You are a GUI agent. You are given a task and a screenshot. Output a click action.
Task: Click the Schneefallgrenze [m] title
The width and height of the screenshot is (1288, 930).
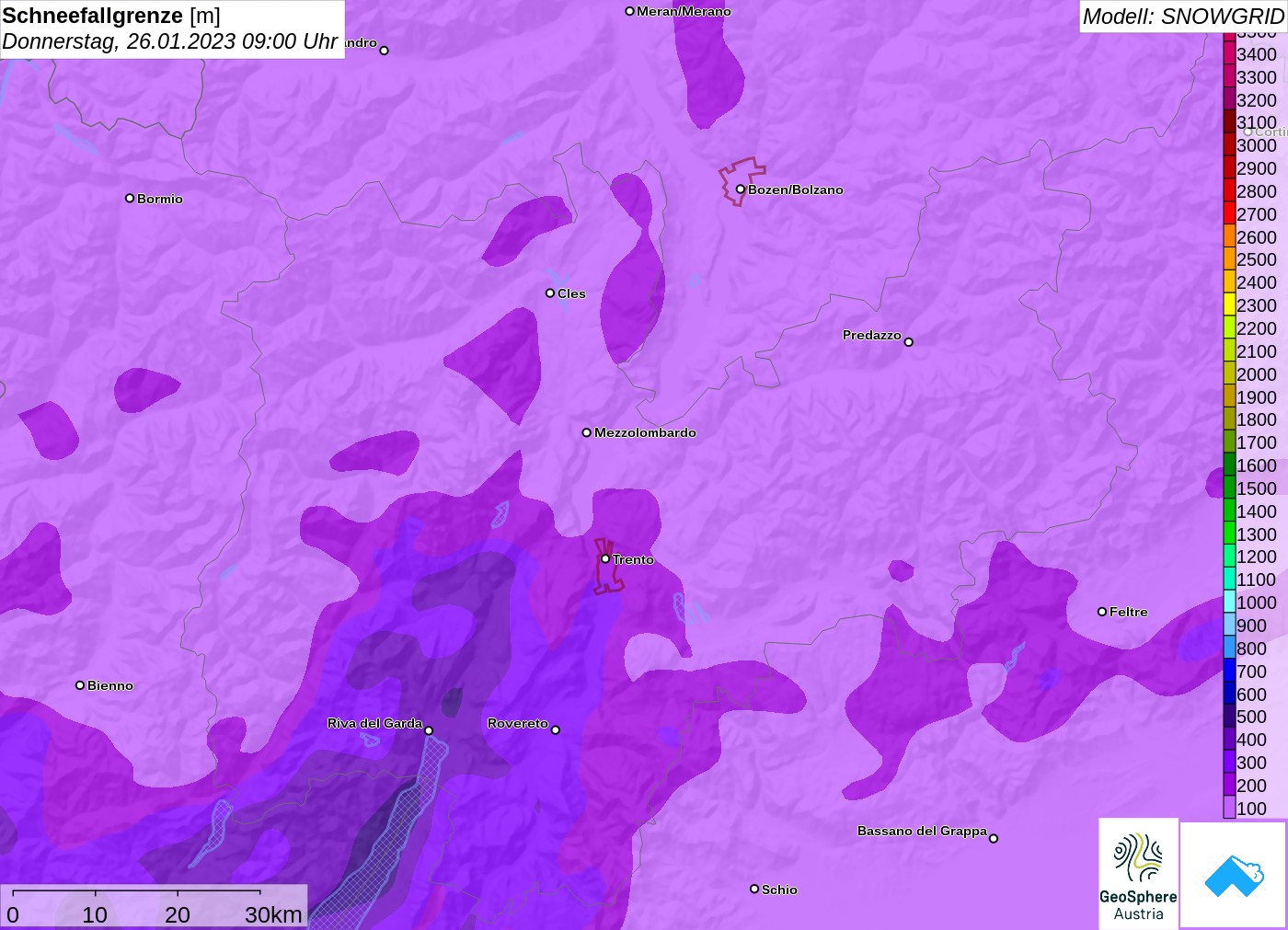[111, 16]
